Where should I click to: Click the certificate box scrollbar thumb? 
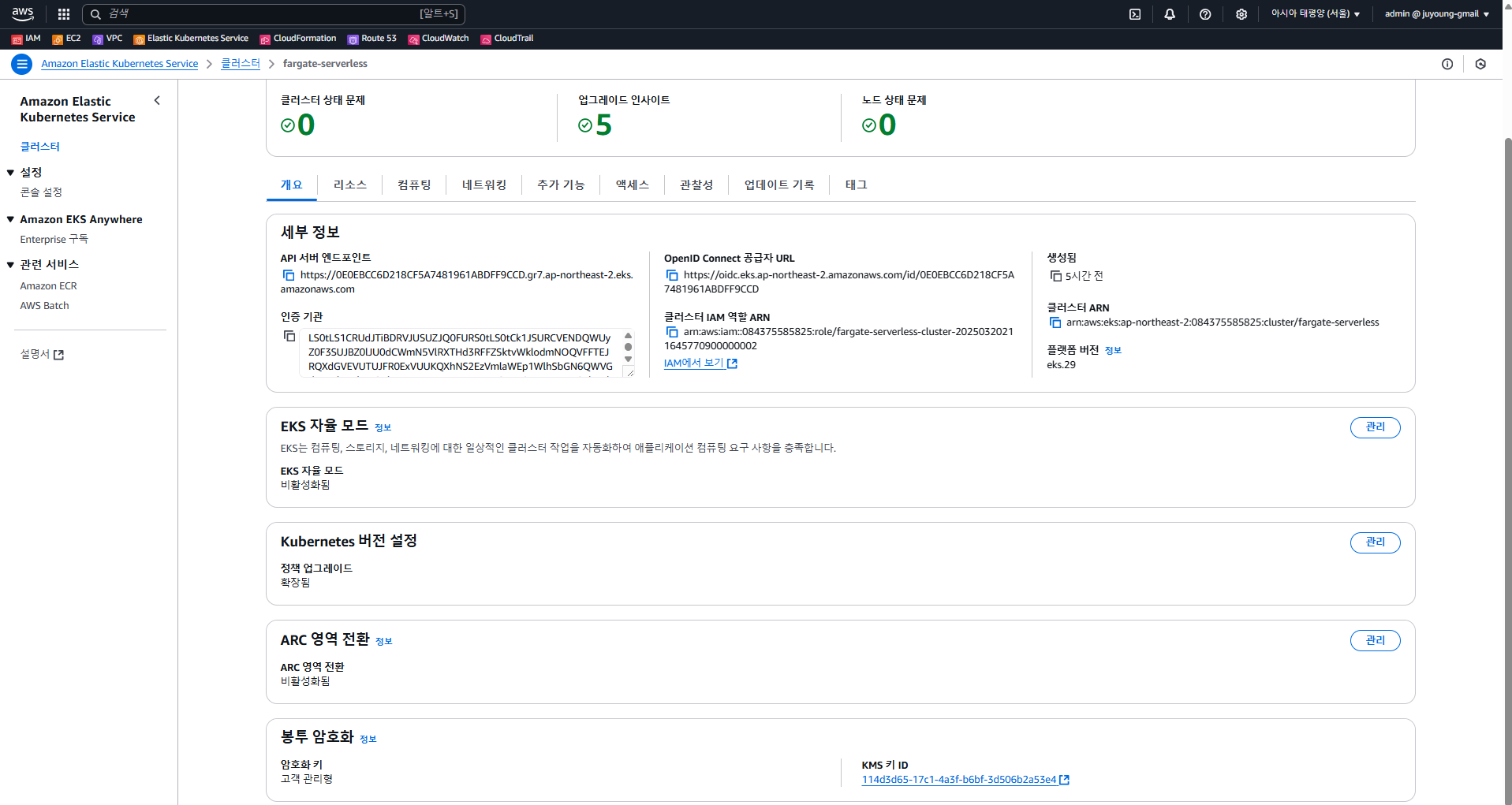pyautogui.click(x=628, y=347)
